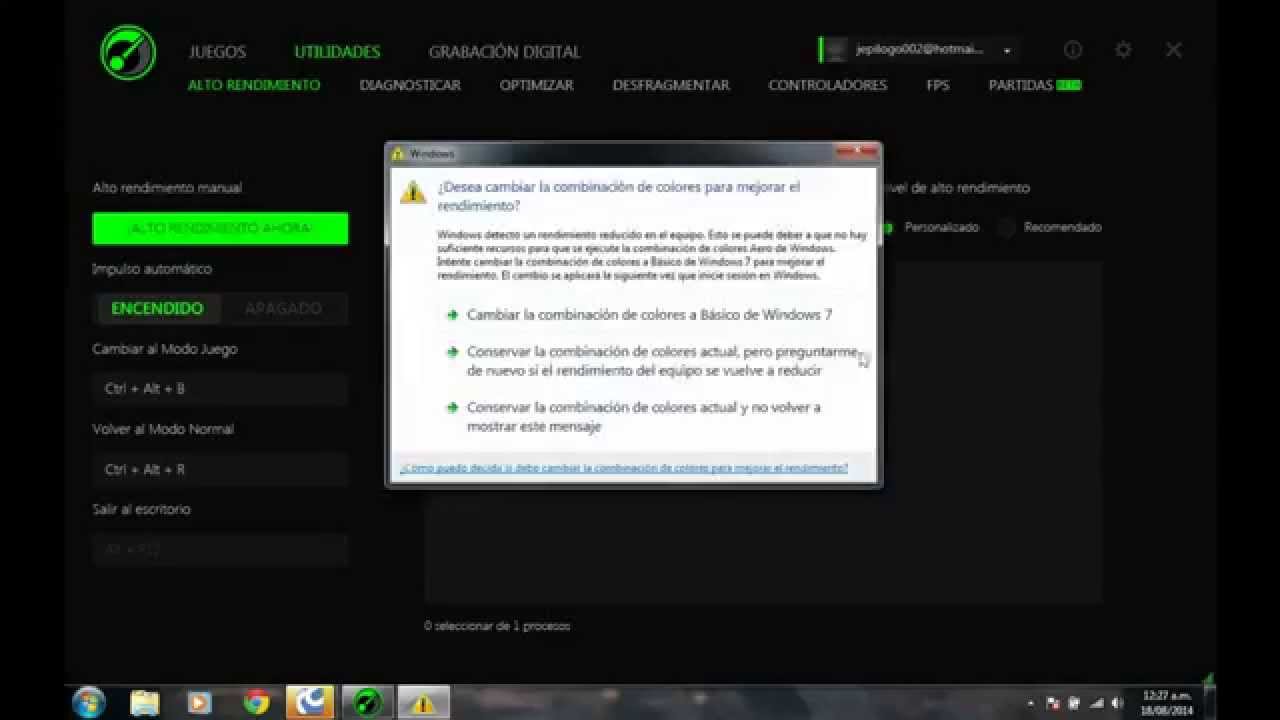The width and height of the screenshot is (1280, 720).
Task: Open Google Chrome from the taskbar
Action: 256,703
